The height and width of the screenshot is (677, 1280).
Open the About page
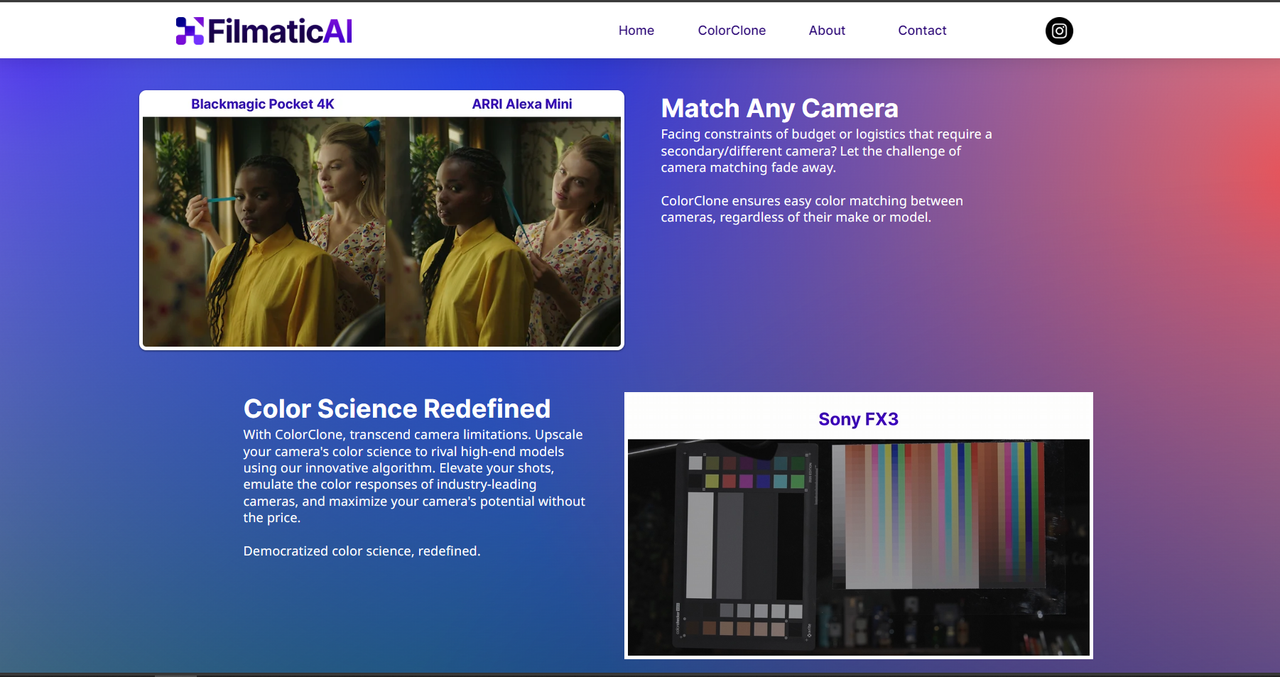pos(827,31)
